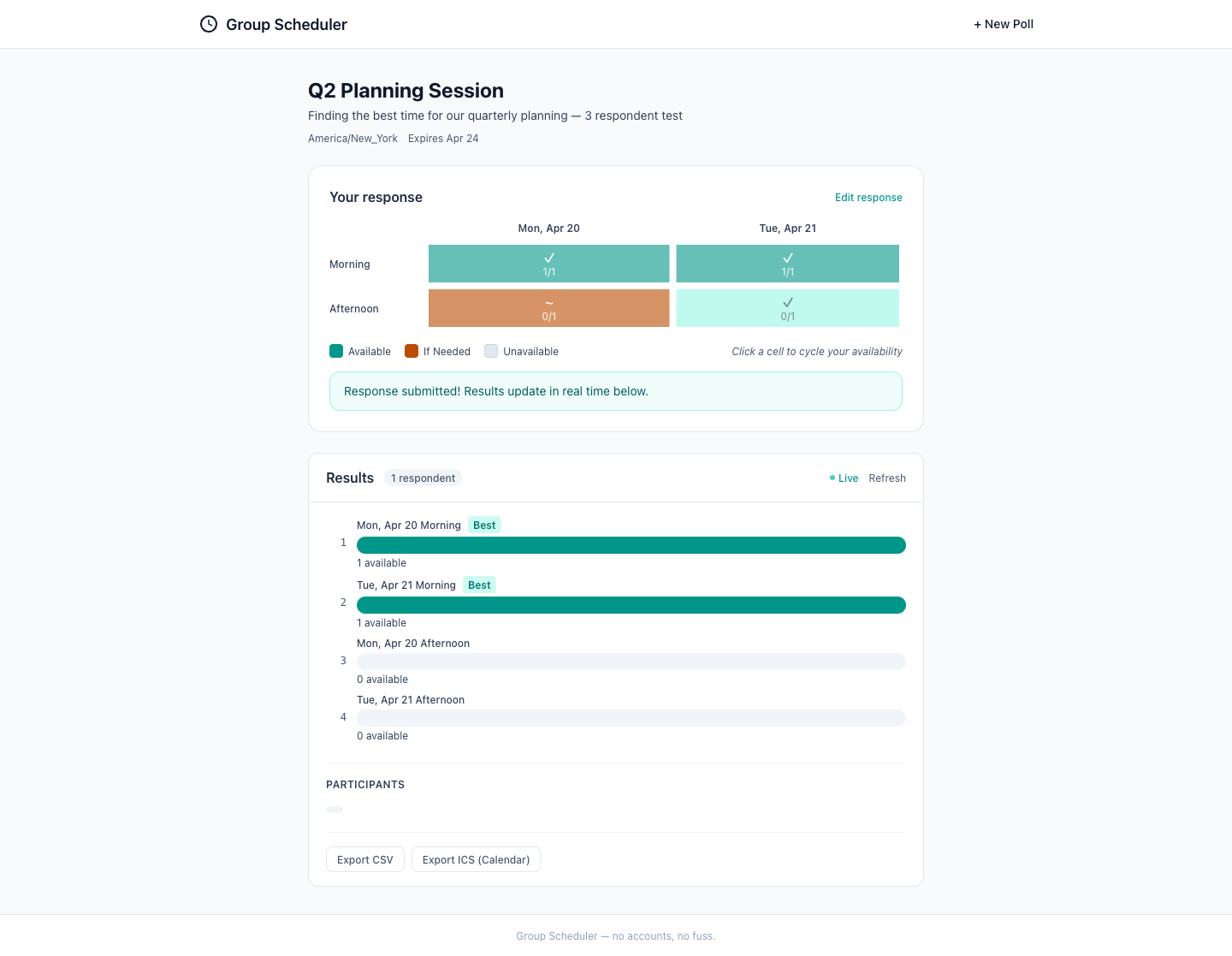
Task: Click the Group Scheduler title text
Action: [286, 25]
